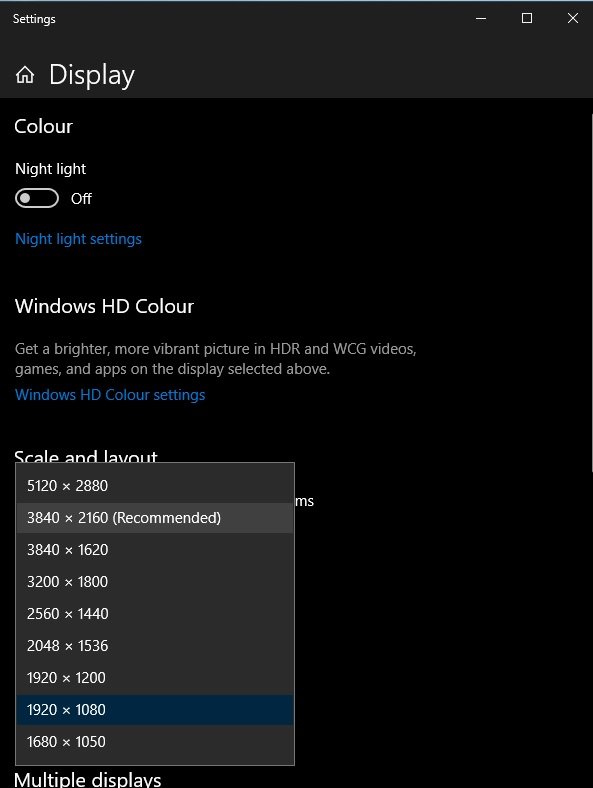Choose 2048 × 1536 resolution
Image resolution: width=593 pixels, height=788 pixels.
tap(155, 646)
